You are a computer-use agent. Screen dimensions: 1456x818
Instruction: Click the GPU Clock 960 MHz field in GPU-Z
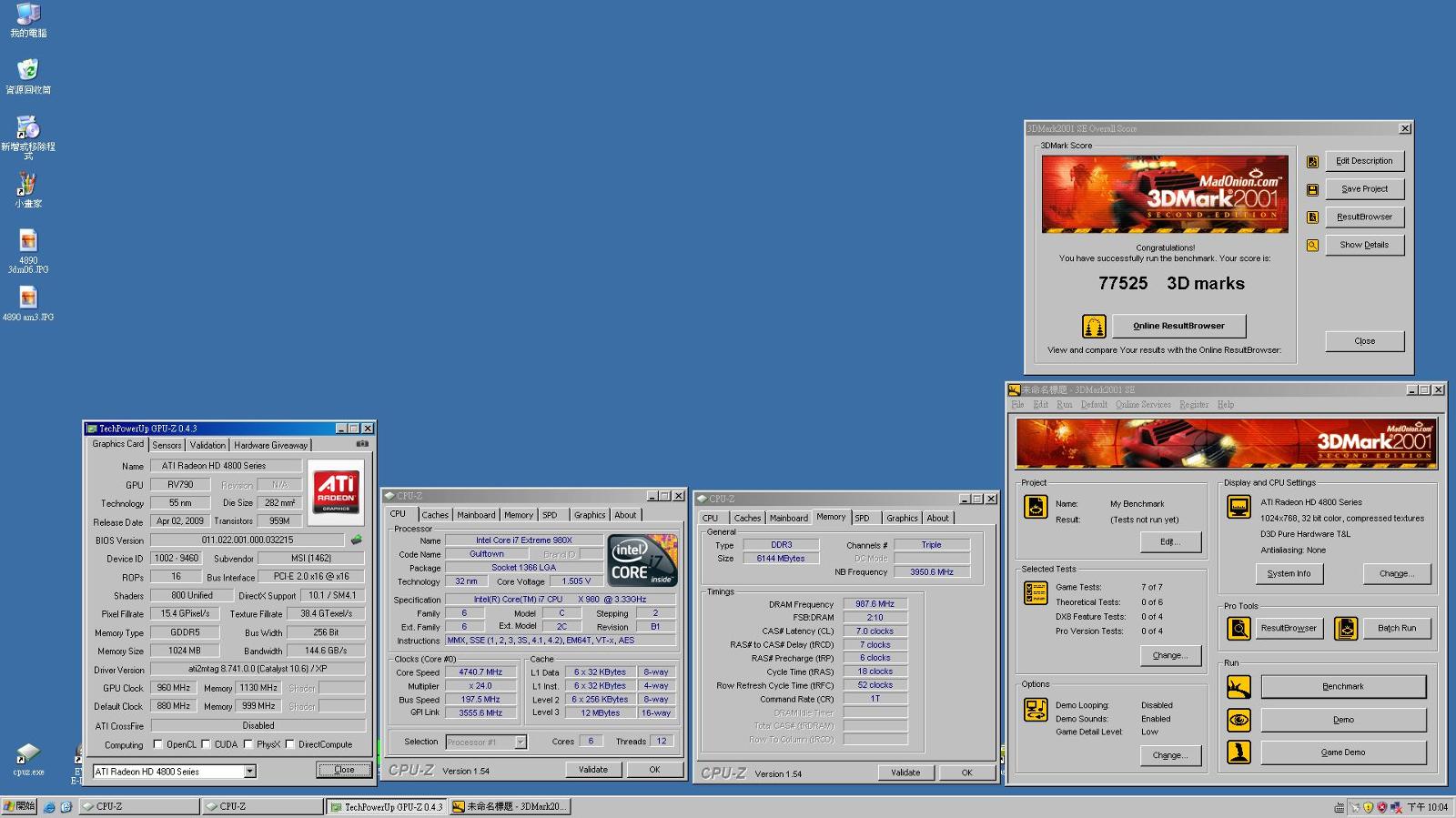coord(173,688)
